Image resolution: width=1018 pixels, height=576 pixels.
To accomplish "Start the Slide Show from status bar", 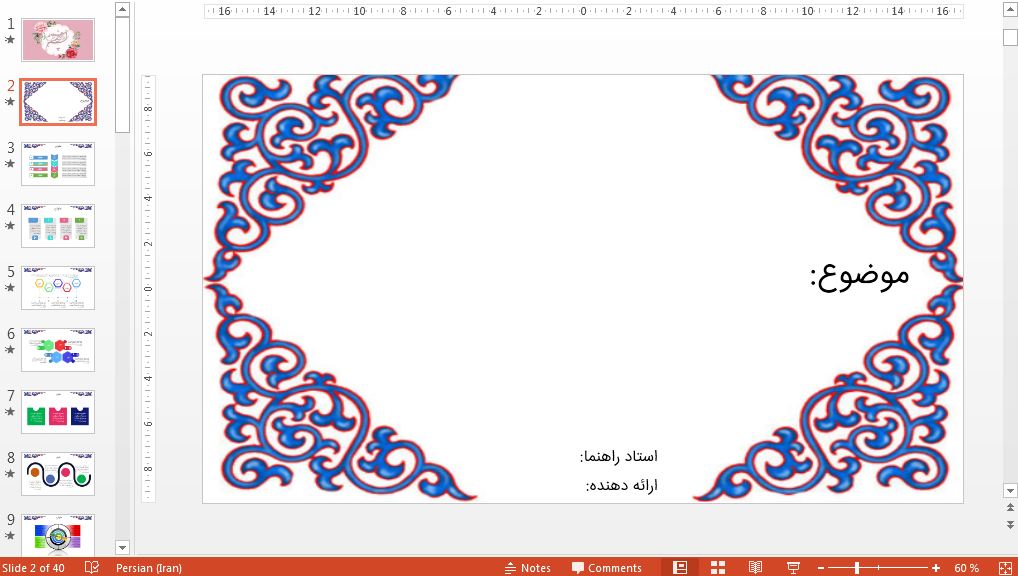I will (793, 567).
